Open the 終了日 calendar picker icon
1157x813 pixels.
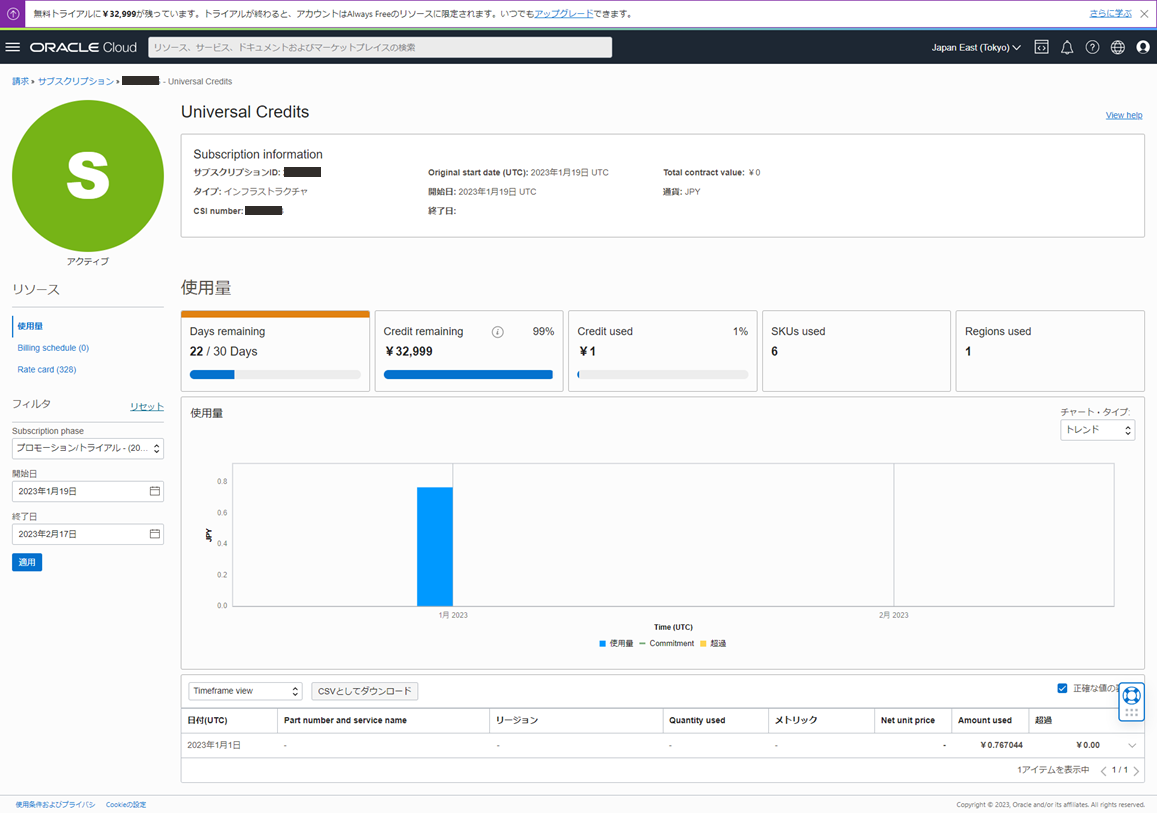click(x=155, y=533)
